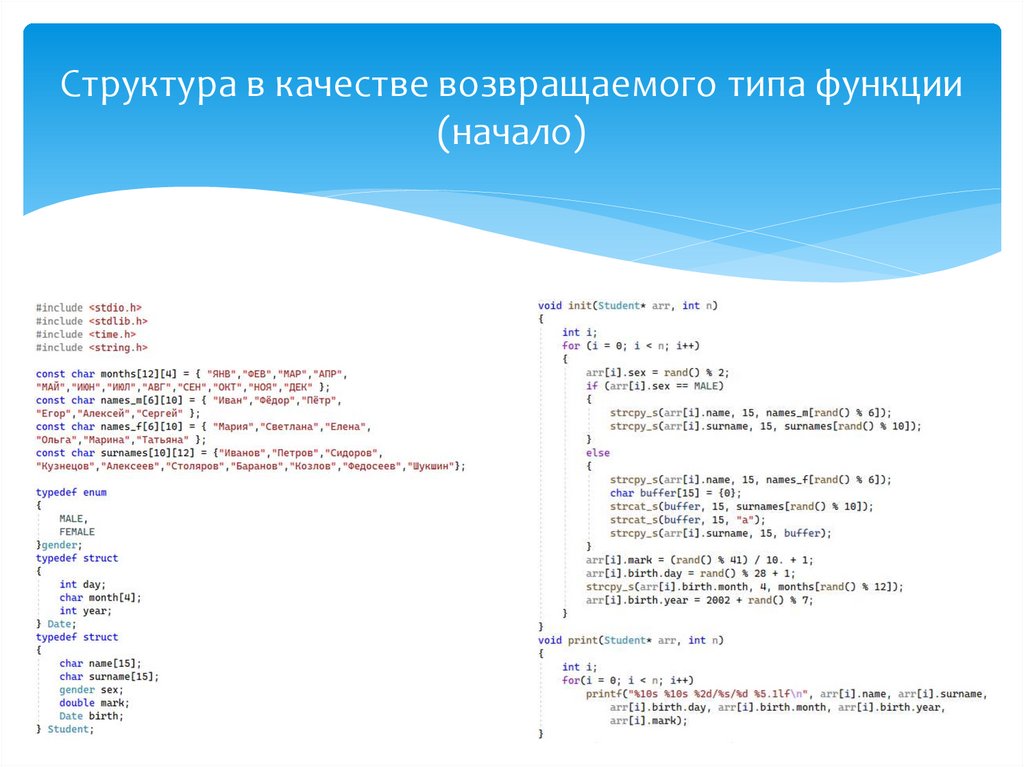The width and height of the screenshot is (1024, 767).
Task: Click the "char surname[15];" field
Action: pyautogui.click(x=109, y=677)
